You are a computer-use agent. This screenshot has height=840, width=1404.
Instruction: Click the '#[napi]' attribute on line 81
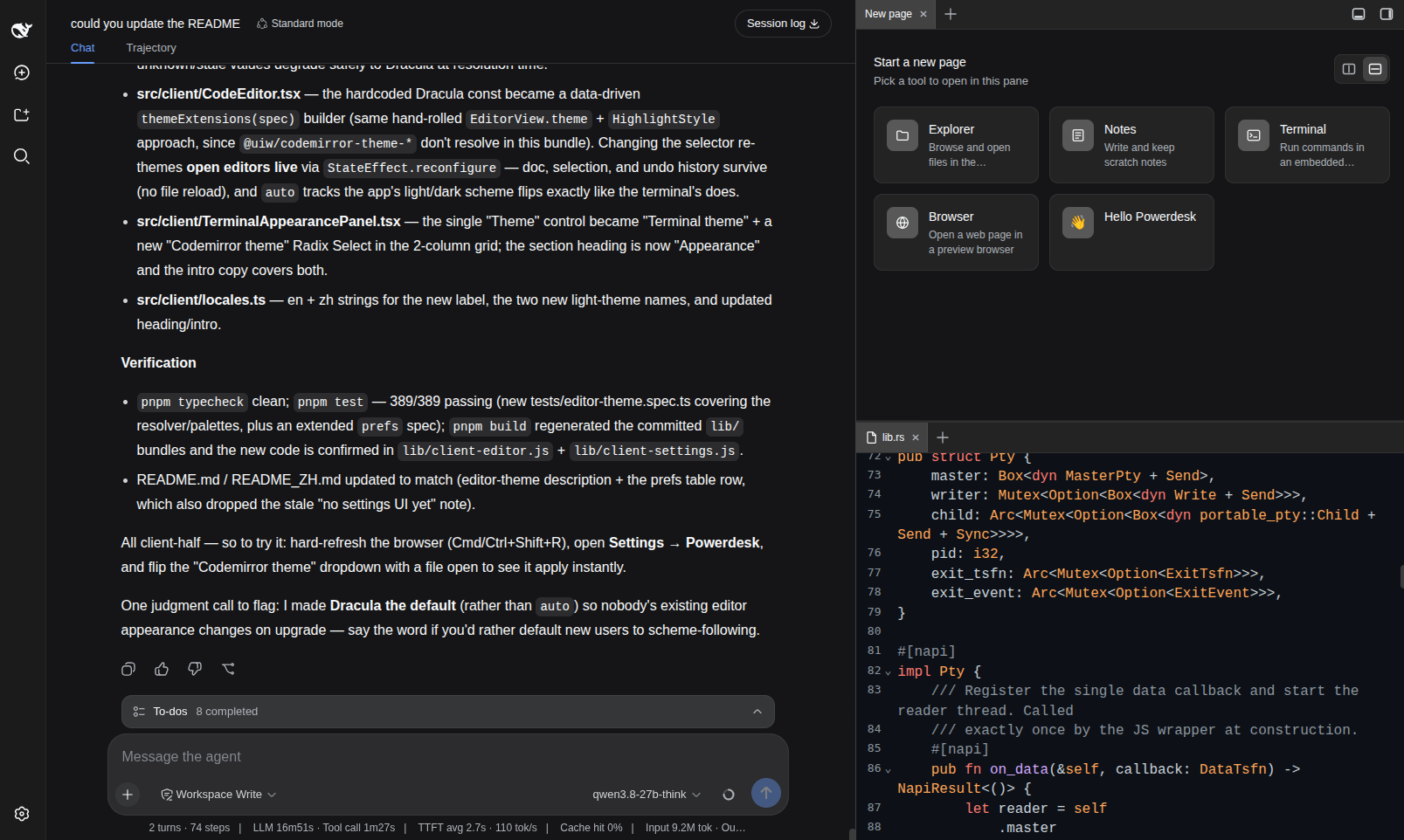coord(926,651)
